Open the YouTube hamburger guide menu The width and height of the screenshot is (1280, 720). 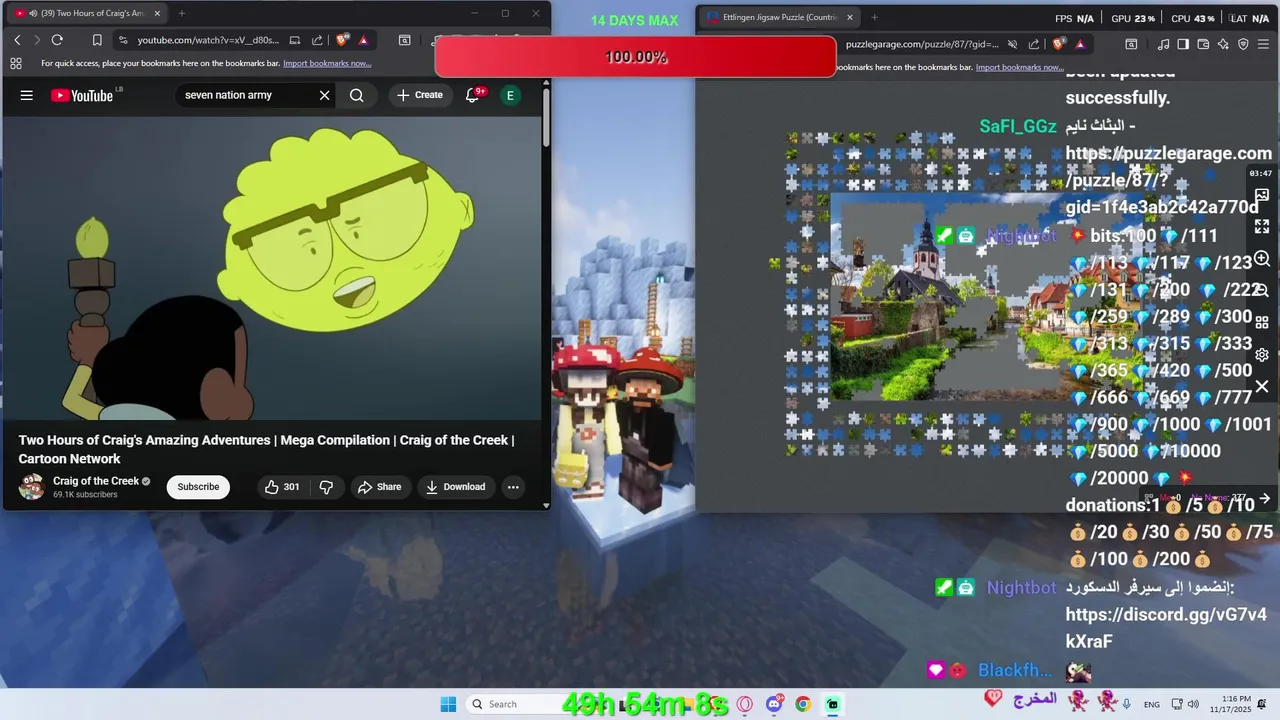[x=27, y=95]
